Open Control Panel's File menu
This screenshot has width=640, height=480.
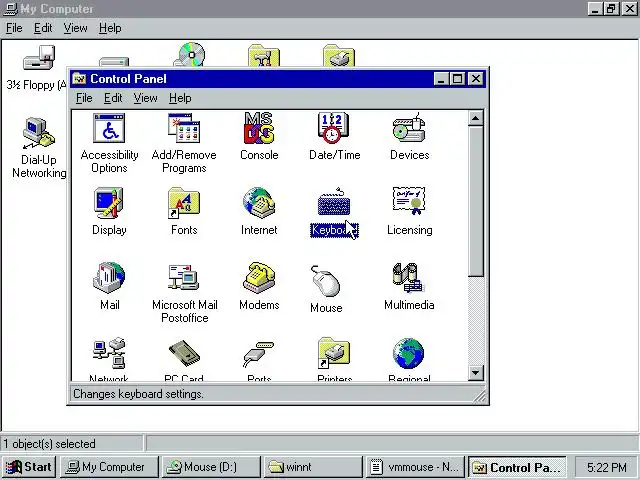[84, 98]
